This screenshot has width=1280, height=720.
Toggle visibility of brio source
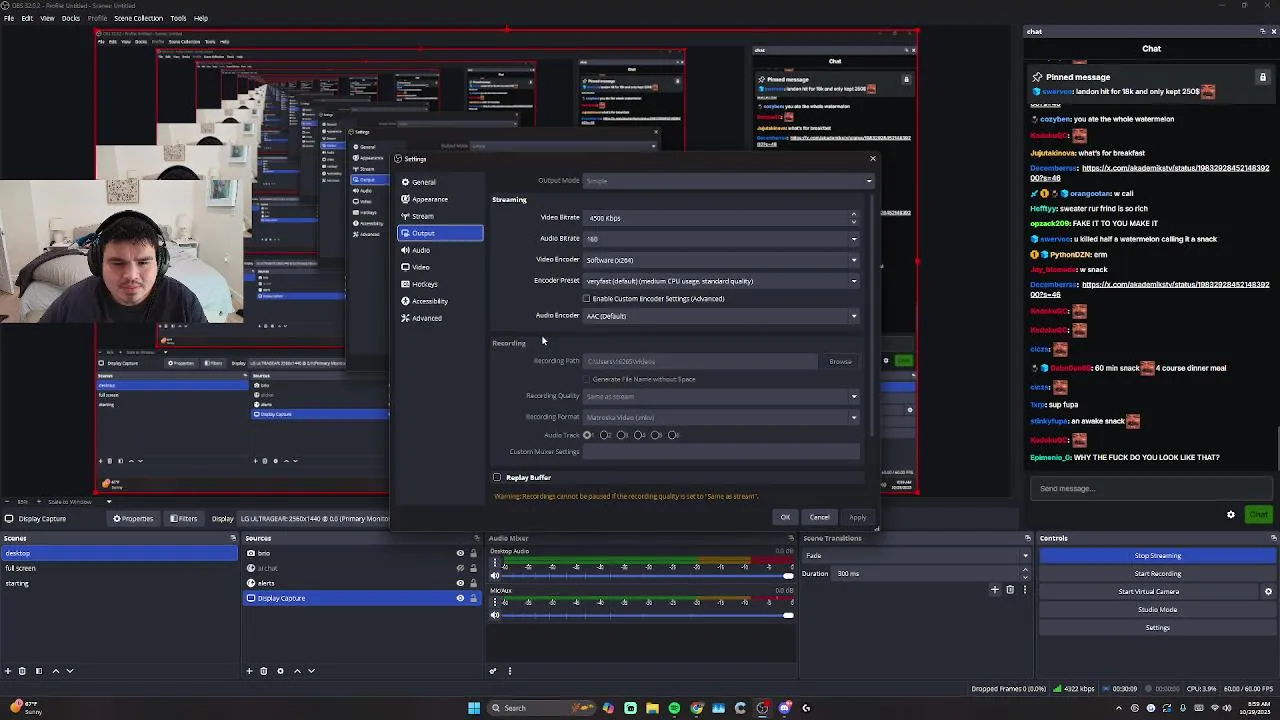[460, 553]
